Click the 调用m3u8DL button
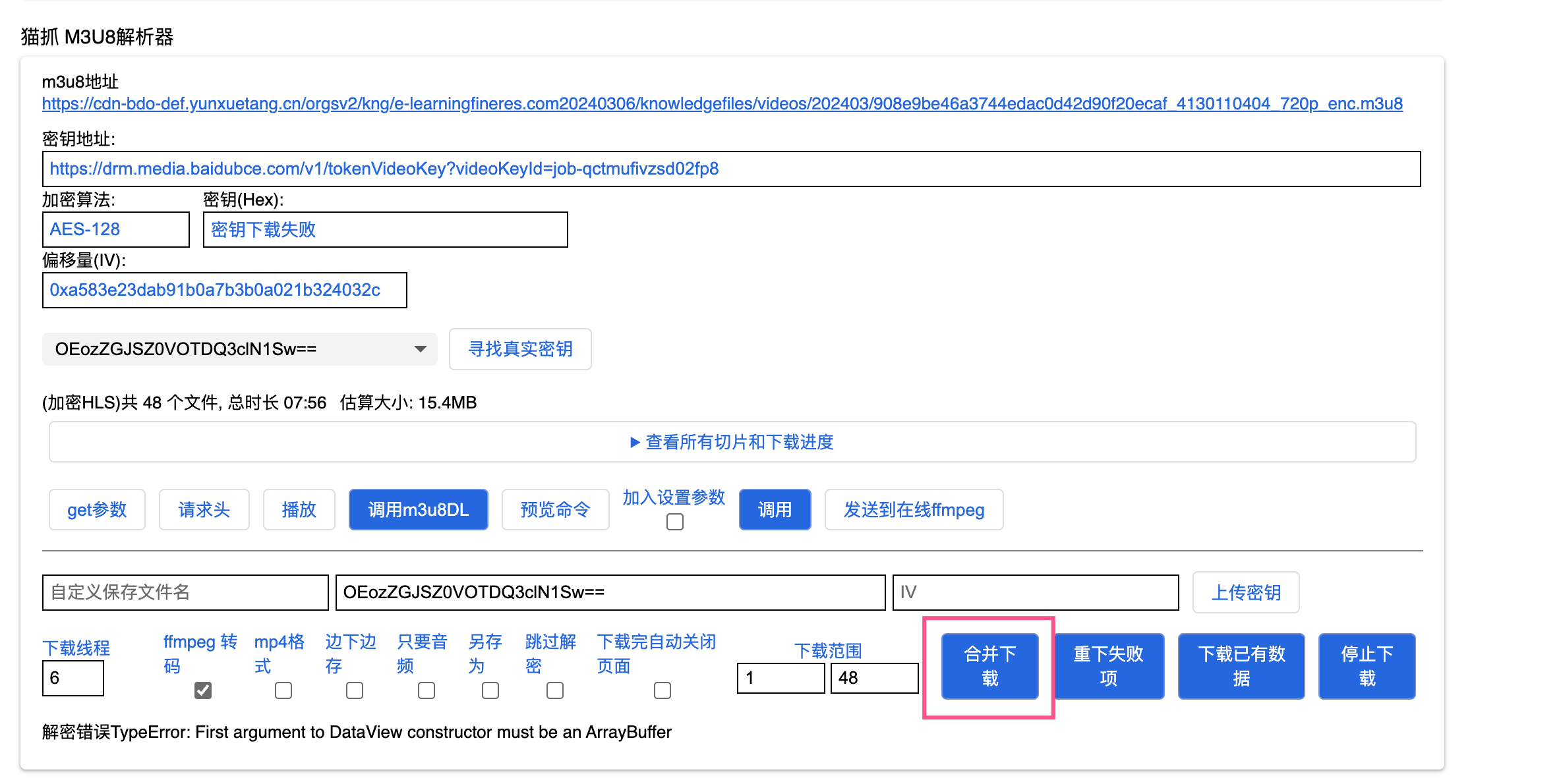The width and height of the screenshot is (1561, 784). tap(418, 509)
